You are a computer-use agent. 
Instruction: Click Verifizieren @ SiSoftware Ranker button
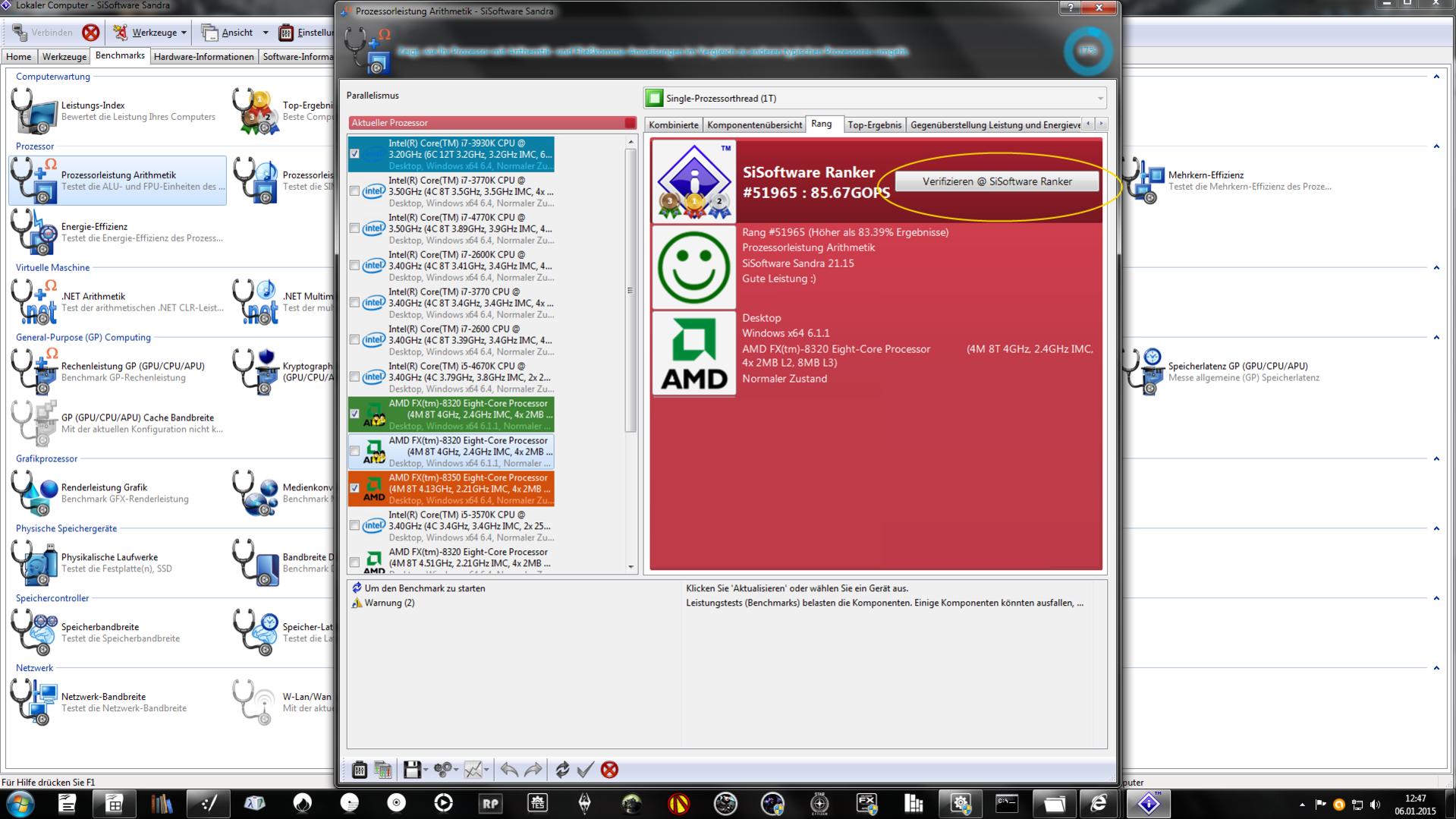[x=997, y=181]
